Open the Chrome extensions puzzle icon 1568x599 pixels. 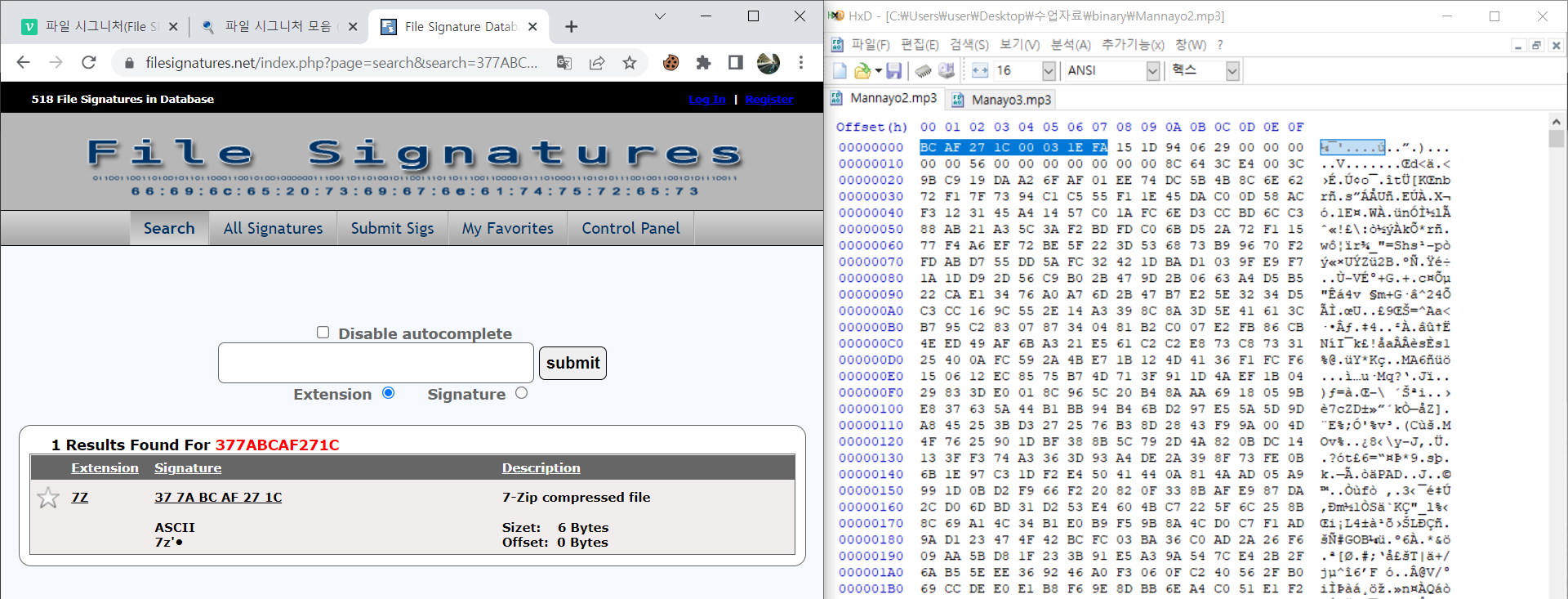coord(703,63)
